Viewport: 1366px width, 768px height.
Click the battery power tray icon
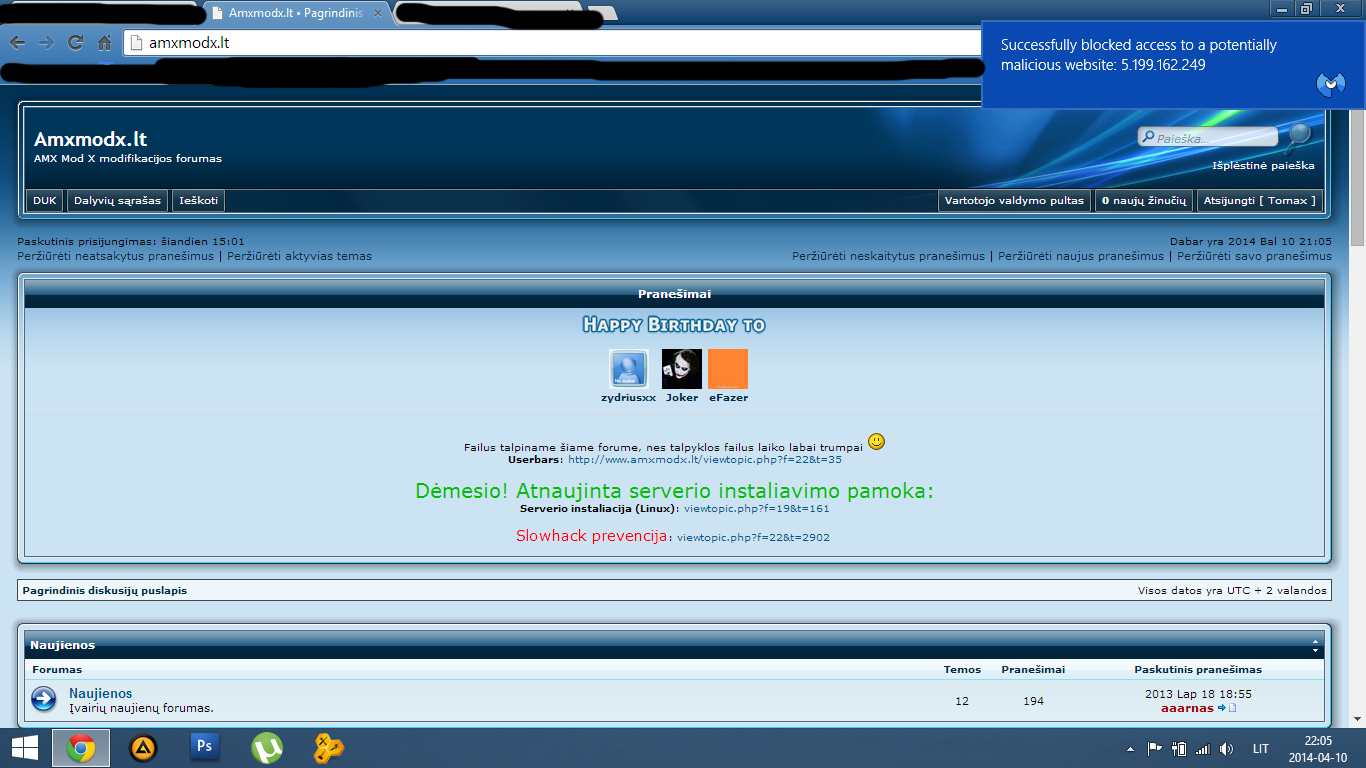tap(1178, 749)
